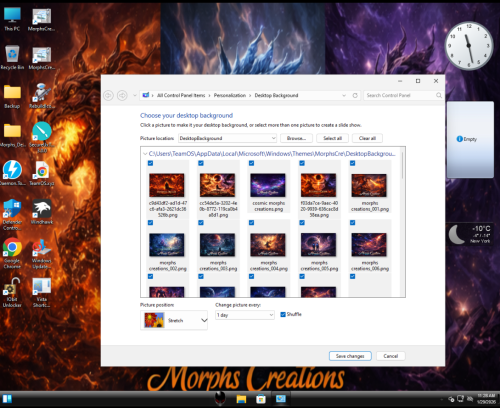This screenshot has width=500, height=408.
Task: Refresh the Control Panel address bar
Action: [355, 95]
